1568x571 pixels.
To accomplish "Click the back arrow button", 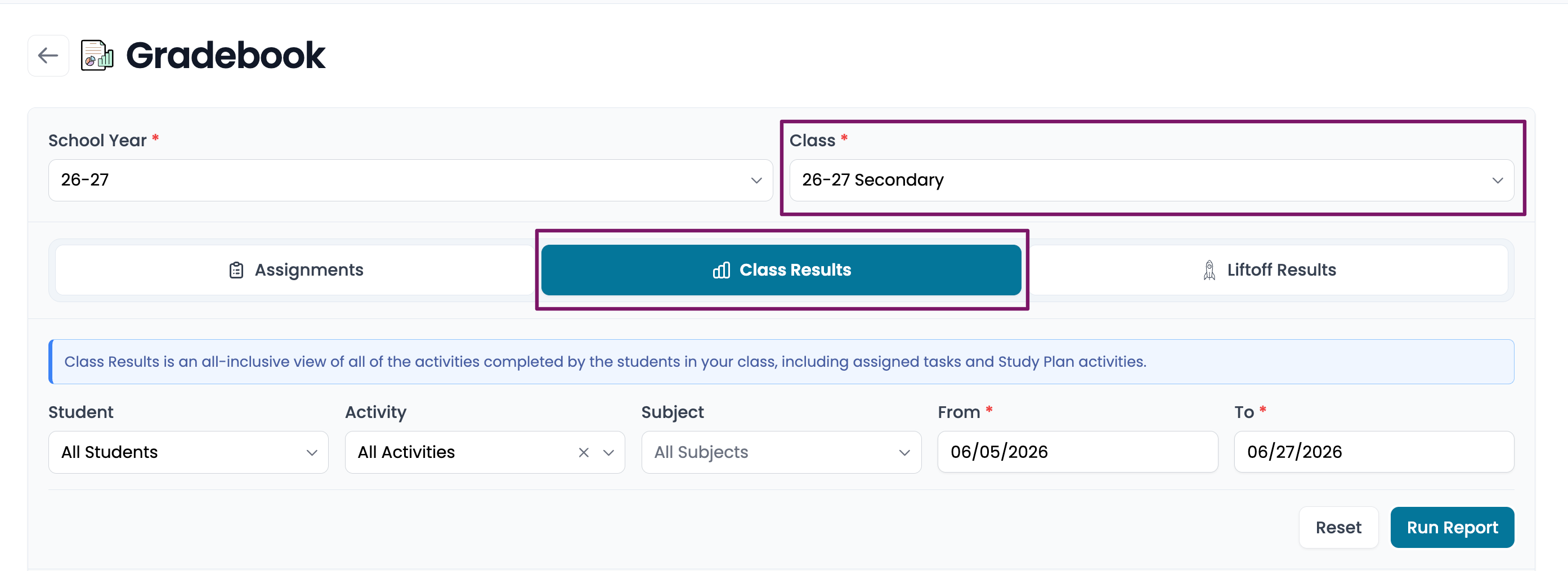I will pos(48,55).
